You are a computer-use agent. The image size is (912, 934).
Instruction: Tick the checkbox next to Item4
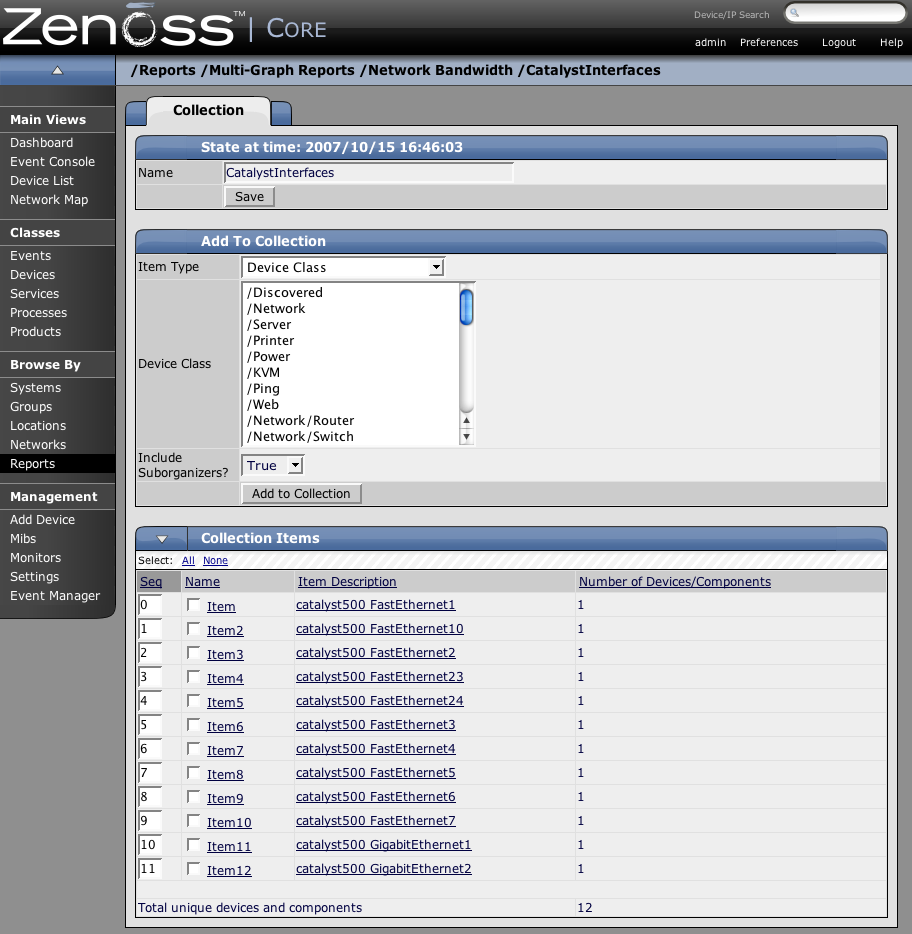193,677
